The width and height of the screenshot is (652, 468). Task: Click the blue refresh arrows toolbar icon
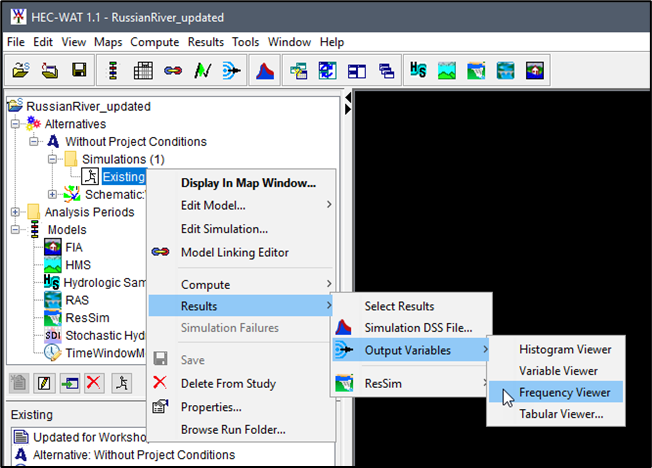coord(328,70)
